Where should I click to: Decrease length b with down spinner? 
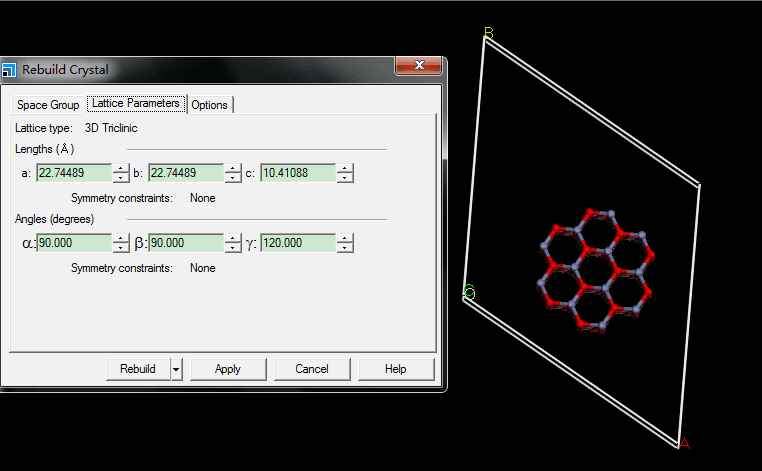click(x=233, y=178)
